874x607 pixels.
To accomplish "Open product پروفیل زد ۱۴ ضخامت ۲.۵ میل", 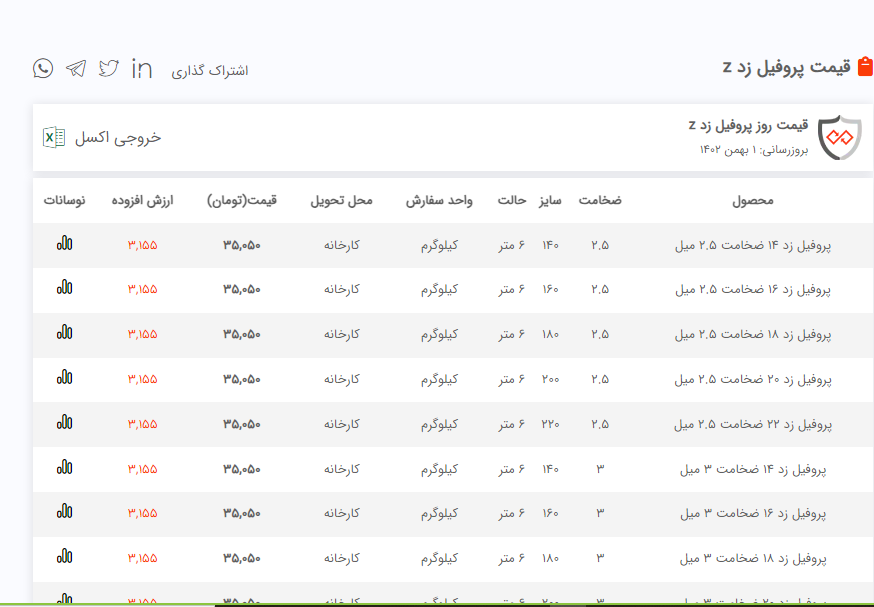I will 752,245.
